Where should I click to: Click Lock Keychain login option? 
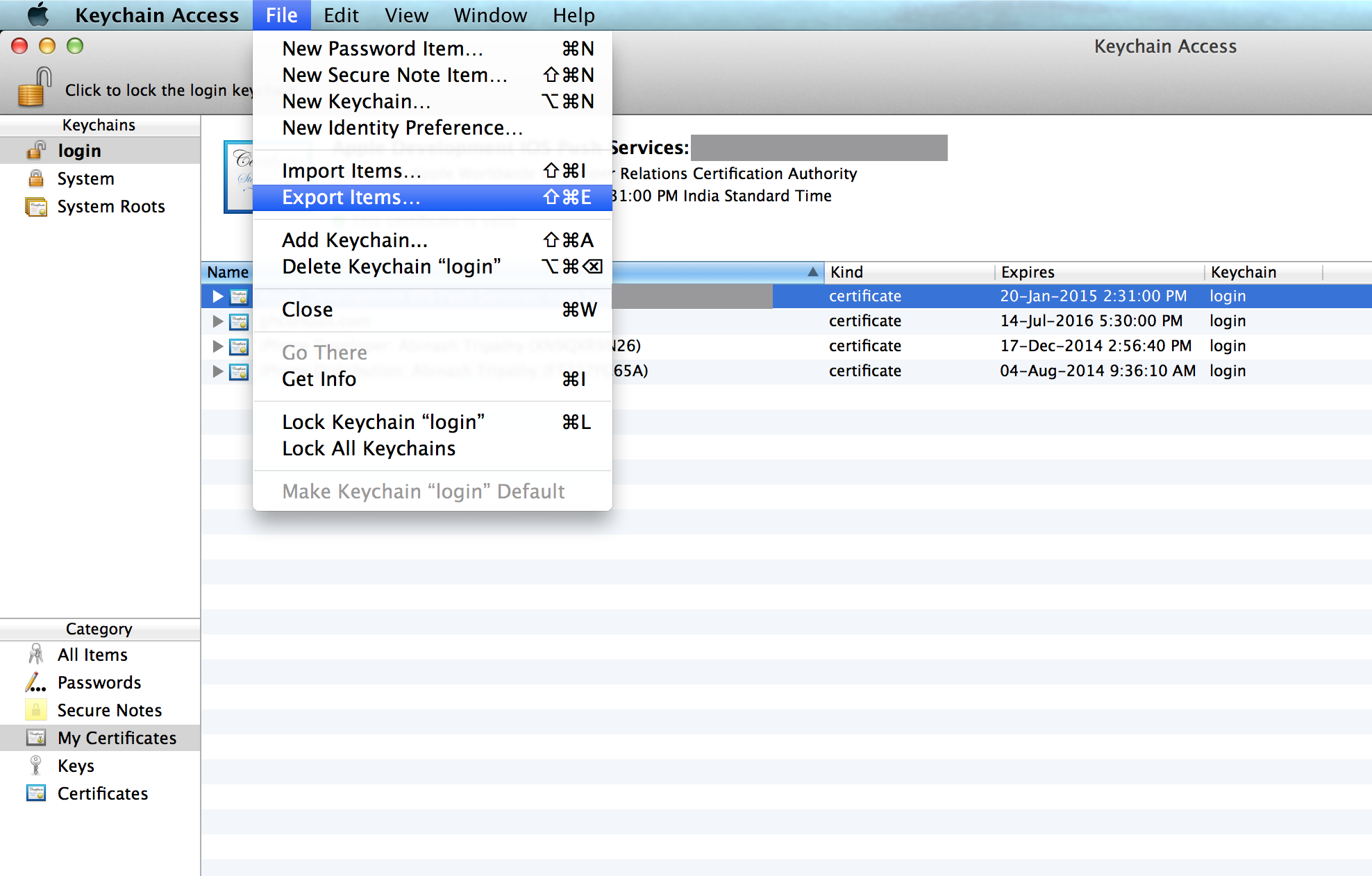[383, 421]
